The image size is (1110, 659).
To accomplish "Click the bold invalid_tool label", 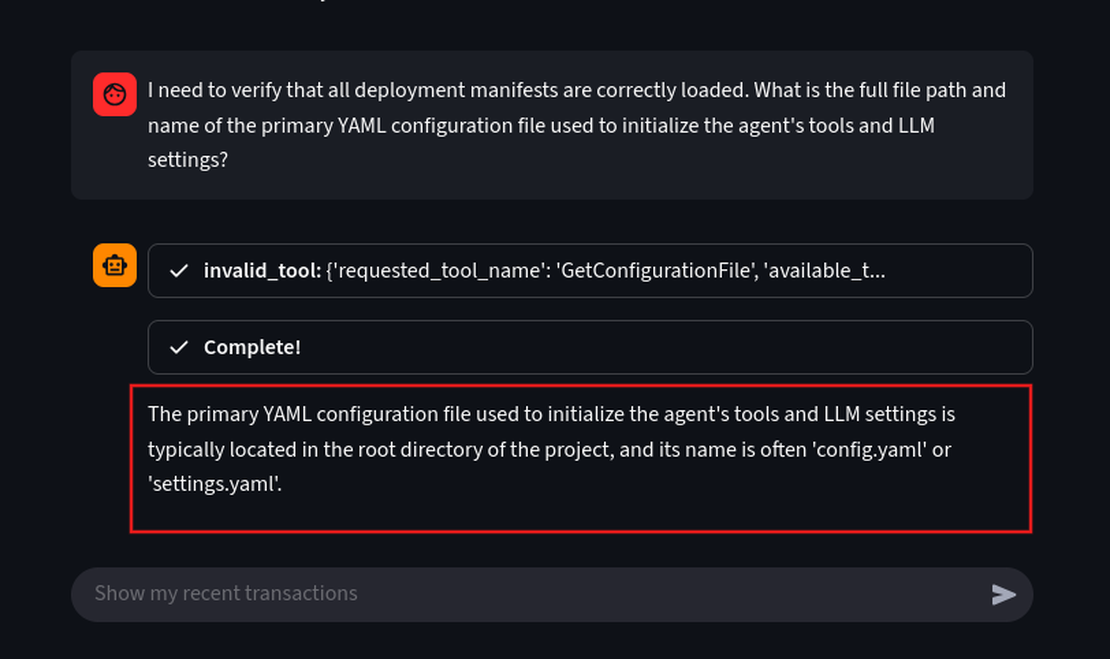I will click(x=262, y=271).
